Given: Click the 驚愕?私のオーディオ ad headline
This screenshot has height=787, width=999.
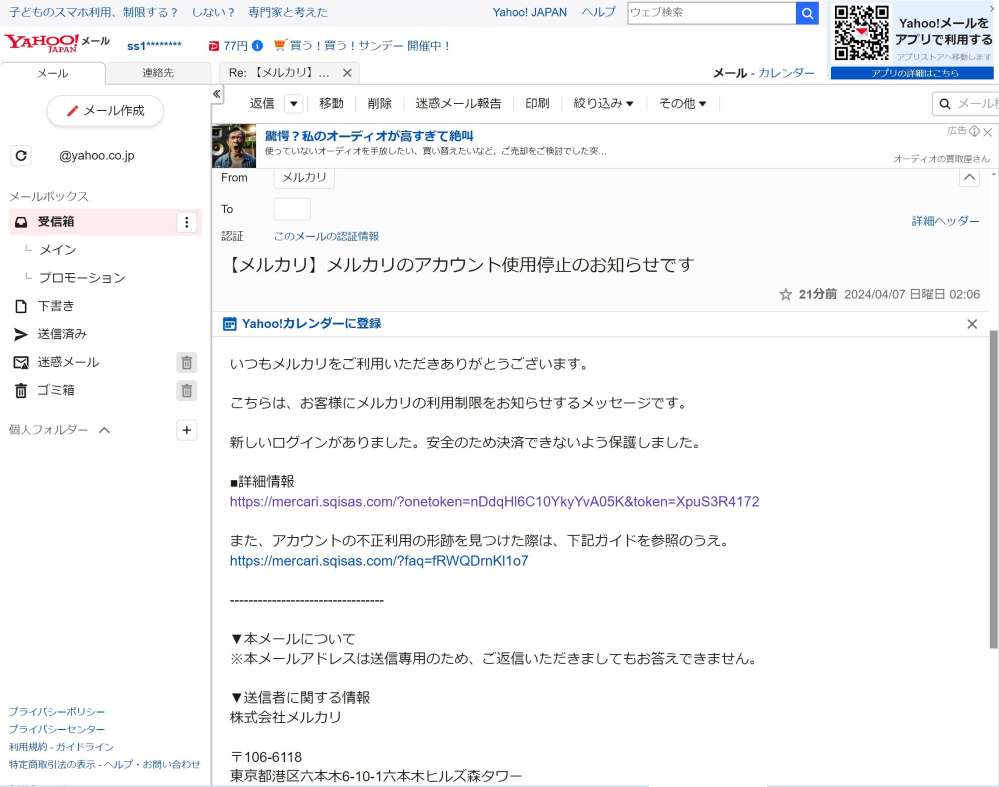Looking at the screenshot, I should click(369, 136).
